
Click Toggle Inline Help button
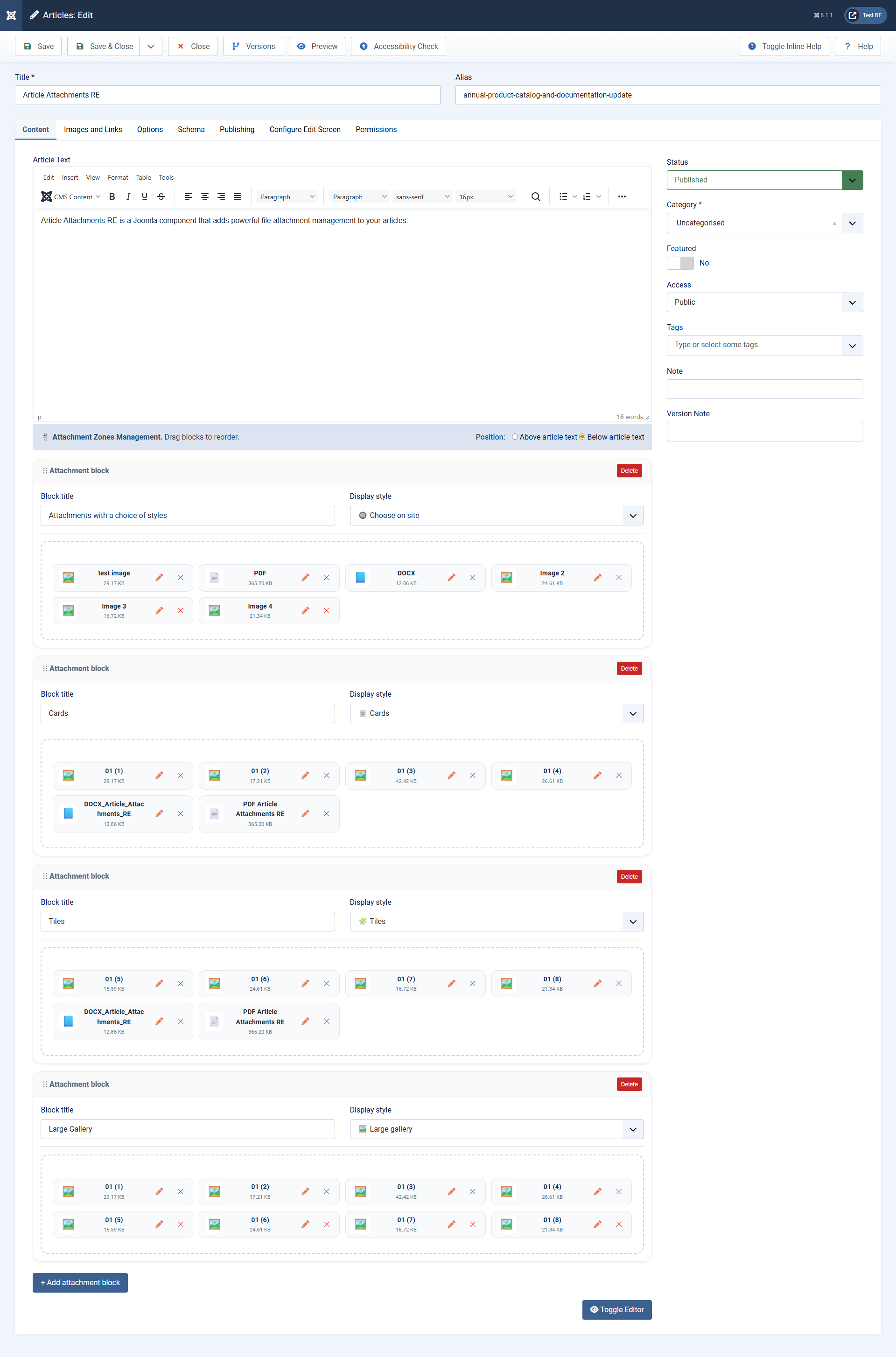pos(784,46)
